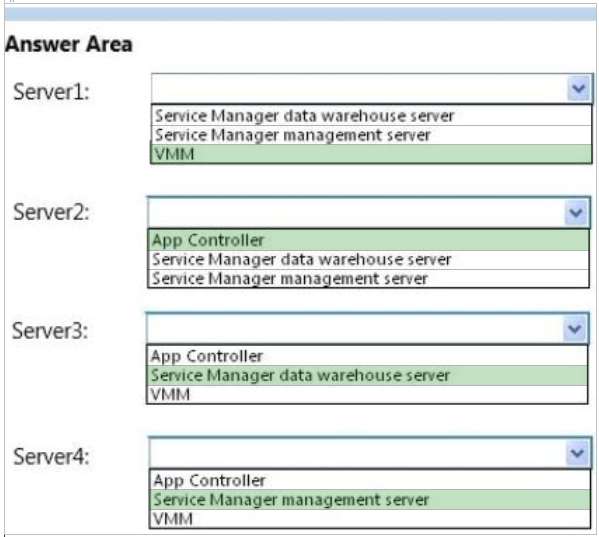Select VMM option under Server1
Viewport: 599px width, 537px height.
click(x=371, y=154)
